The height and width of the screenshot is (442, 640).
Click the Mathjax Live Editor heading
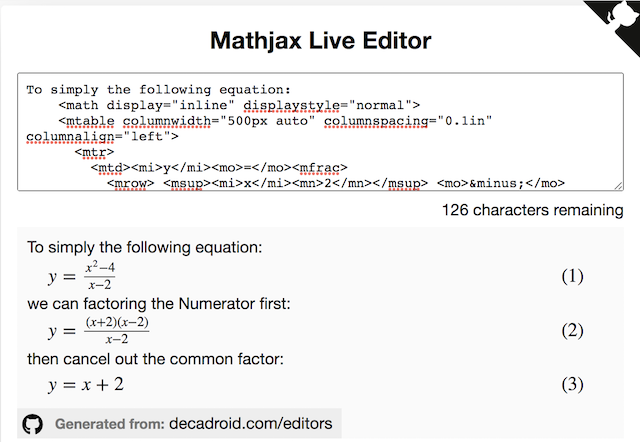point(320,41)
